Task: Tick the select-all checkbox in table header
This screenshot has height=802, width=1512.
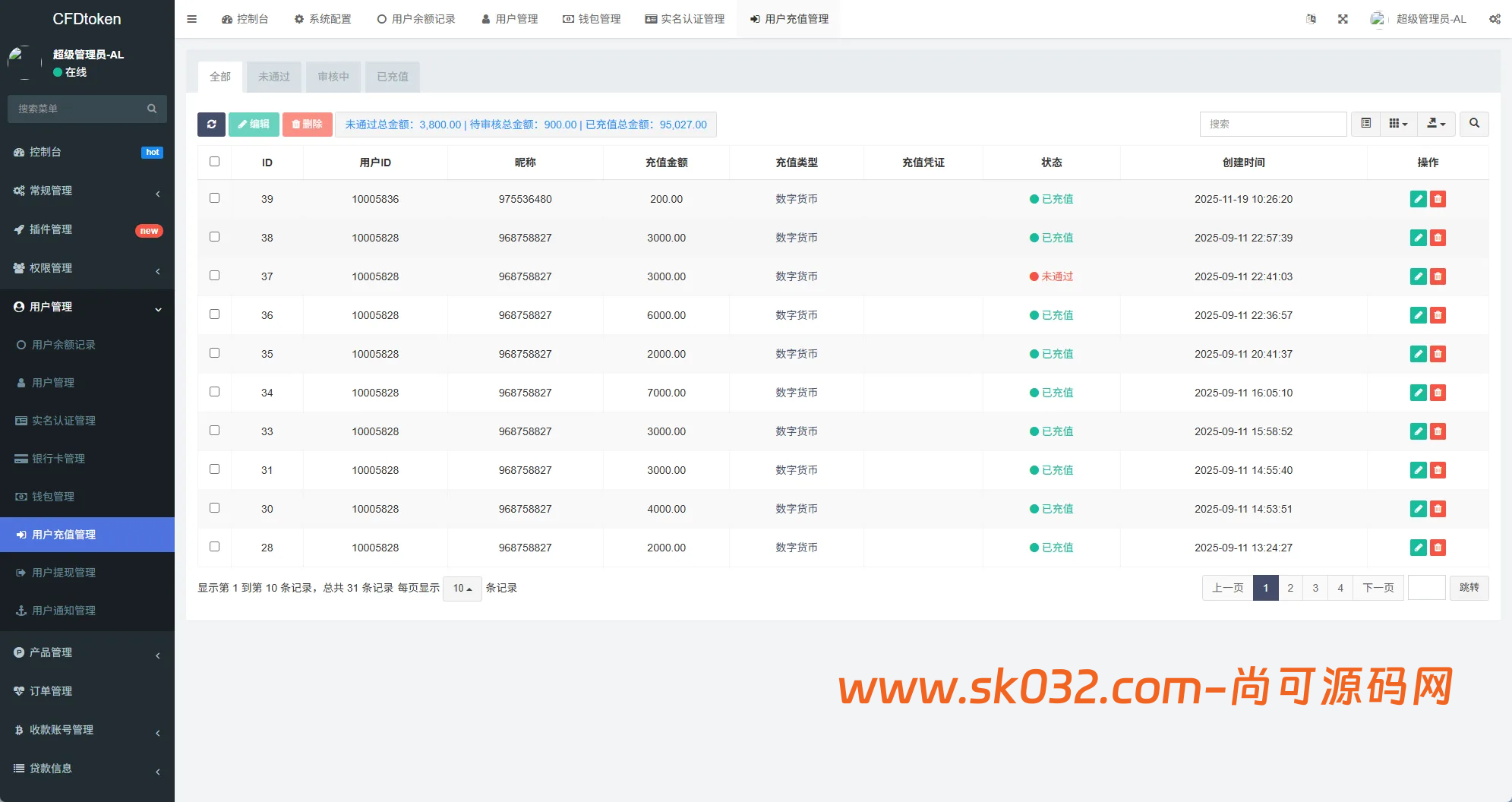Action: pyautogui.click(x=214, y=162)
